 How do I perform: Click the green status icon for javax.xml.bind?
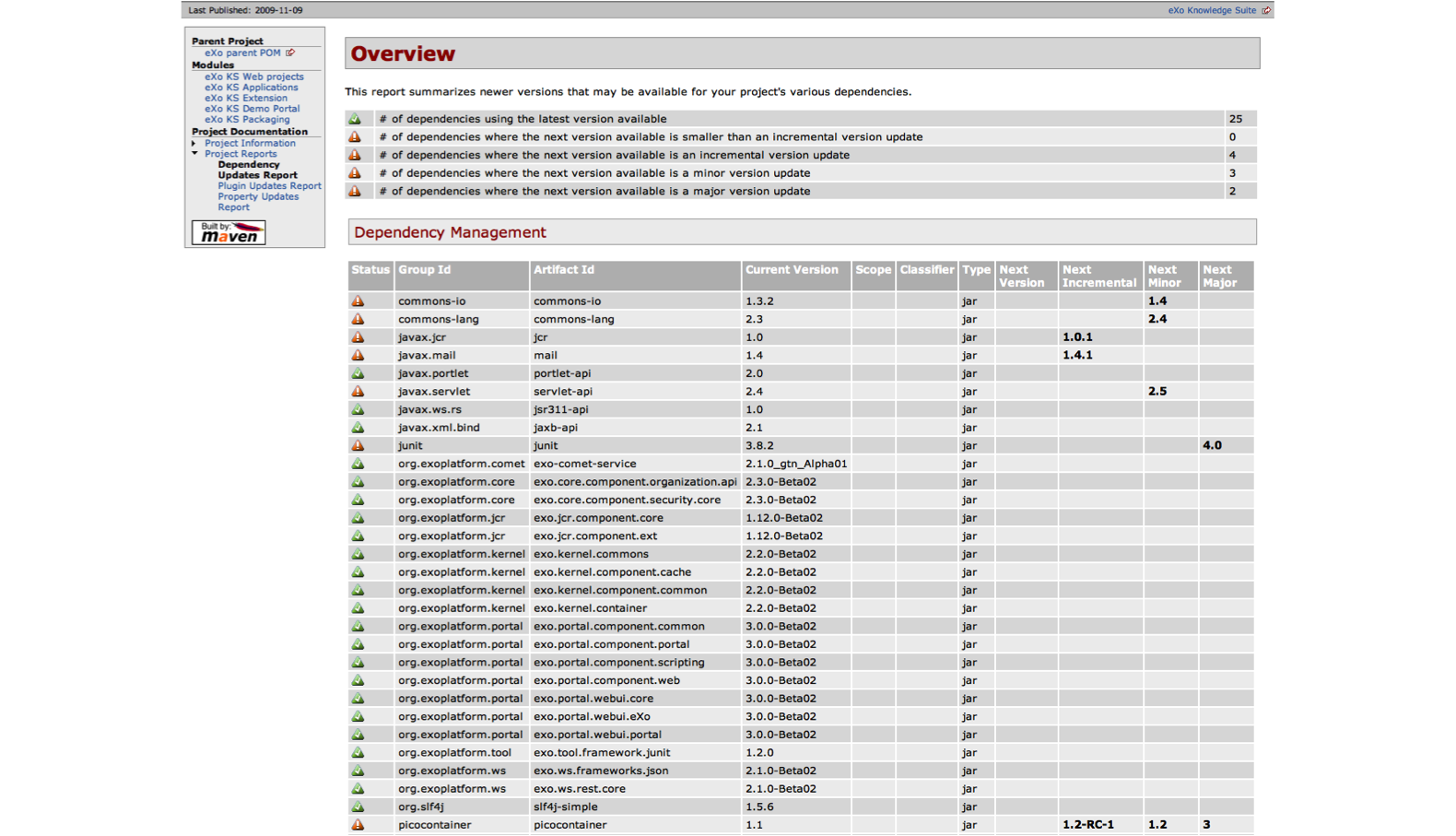point(358,428)
